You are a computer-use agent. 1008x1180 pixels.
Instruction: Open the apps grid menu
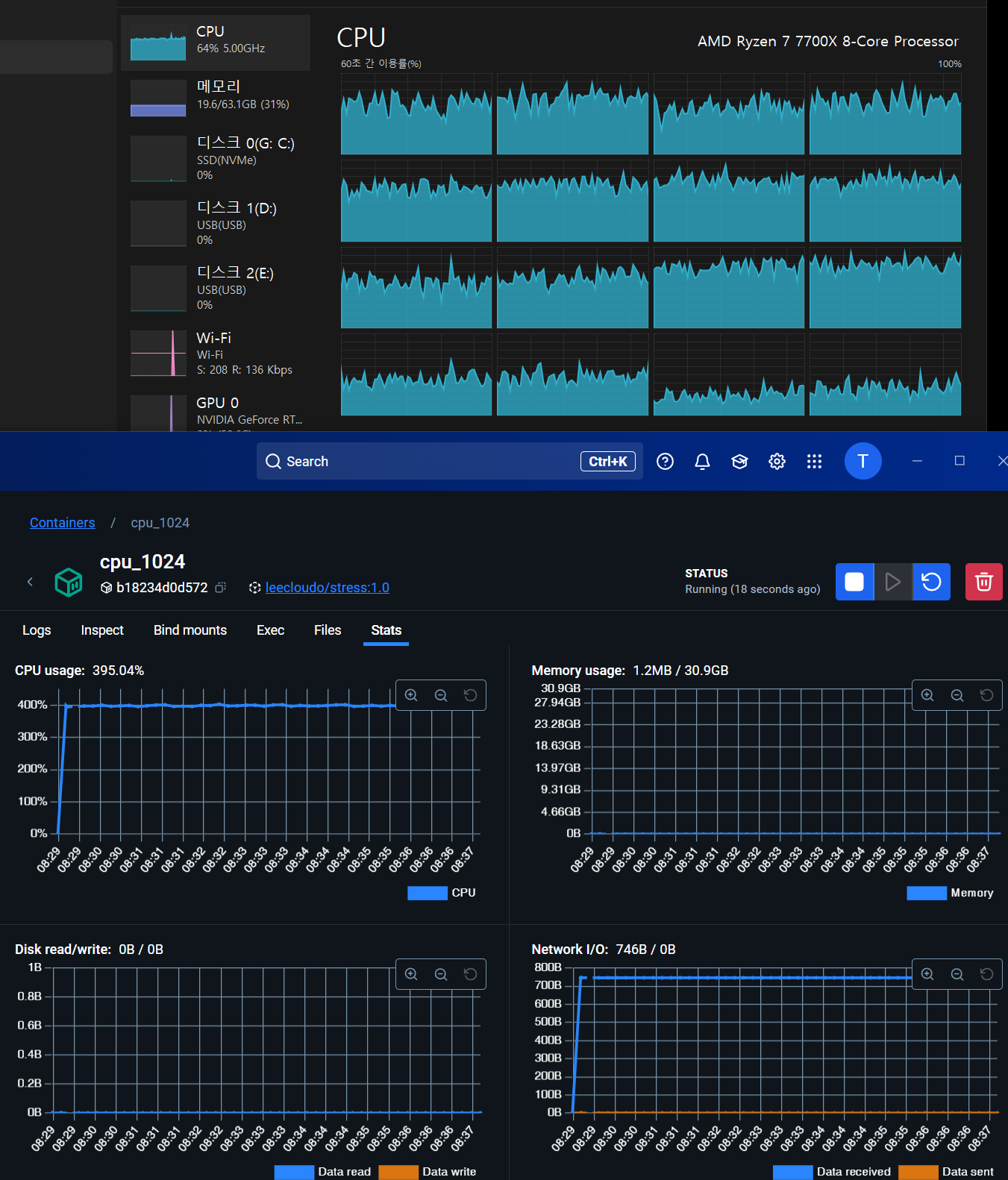pos(814,462)
